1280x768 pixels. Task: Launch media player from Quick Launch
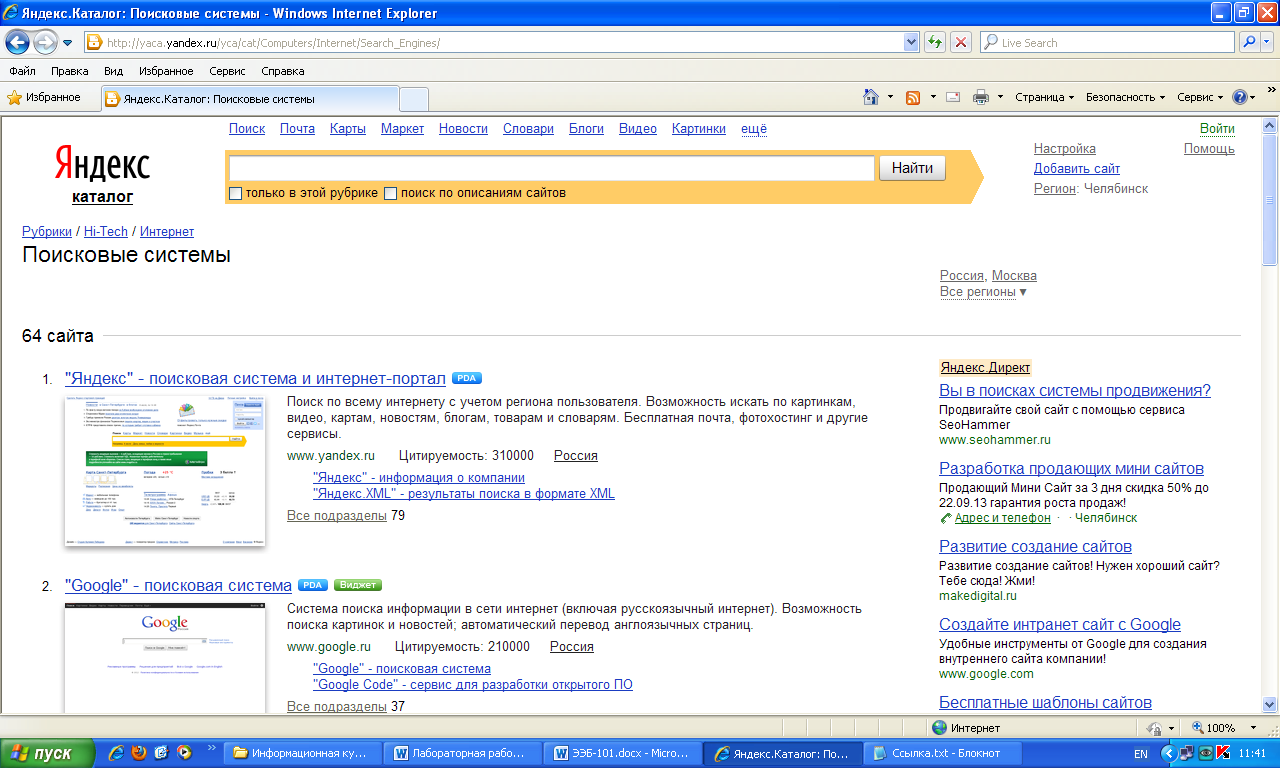coord(183,752)
